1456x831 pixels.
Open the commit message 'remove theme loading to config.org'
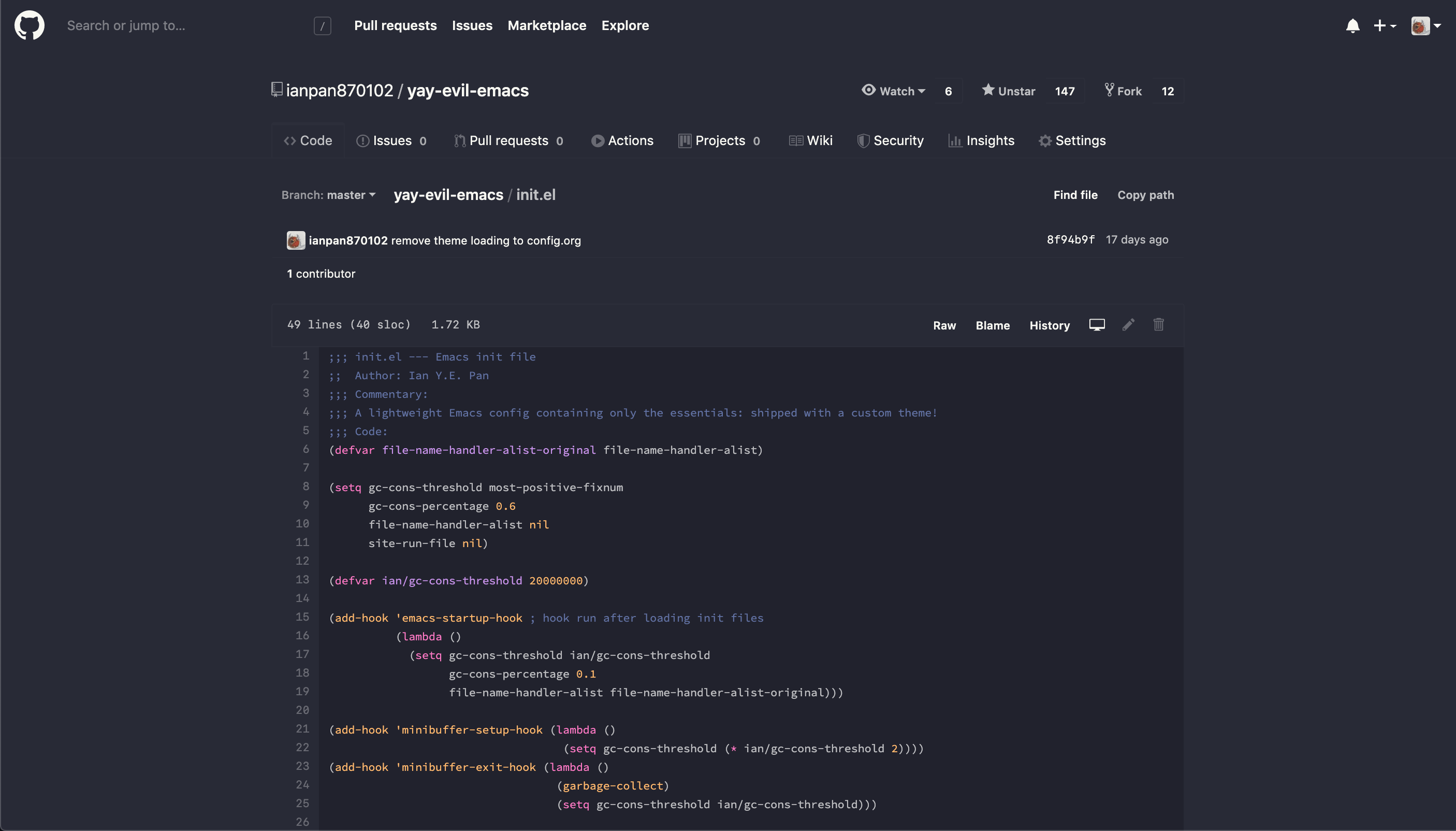tap(485, 240)
